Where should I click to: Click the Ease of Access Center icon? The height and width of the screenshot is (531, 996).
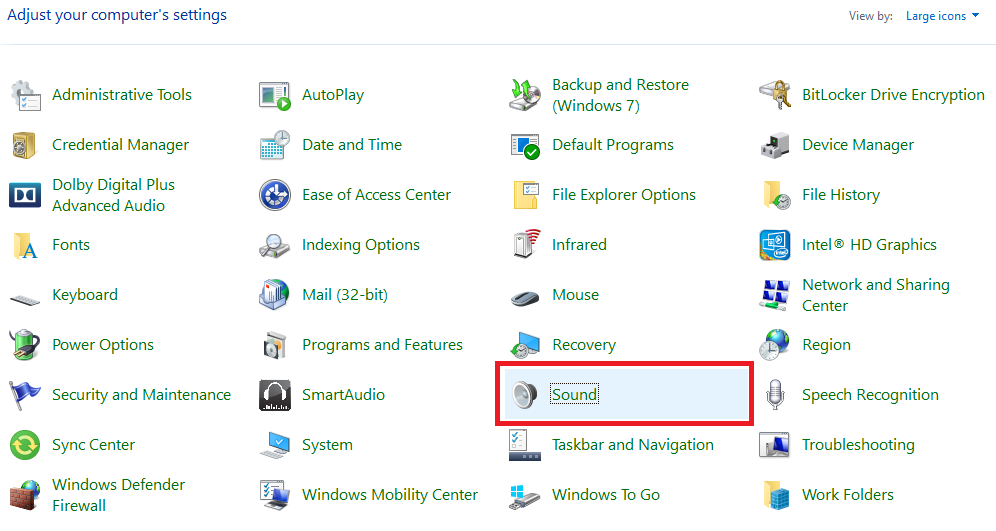(x=275, y=195)
